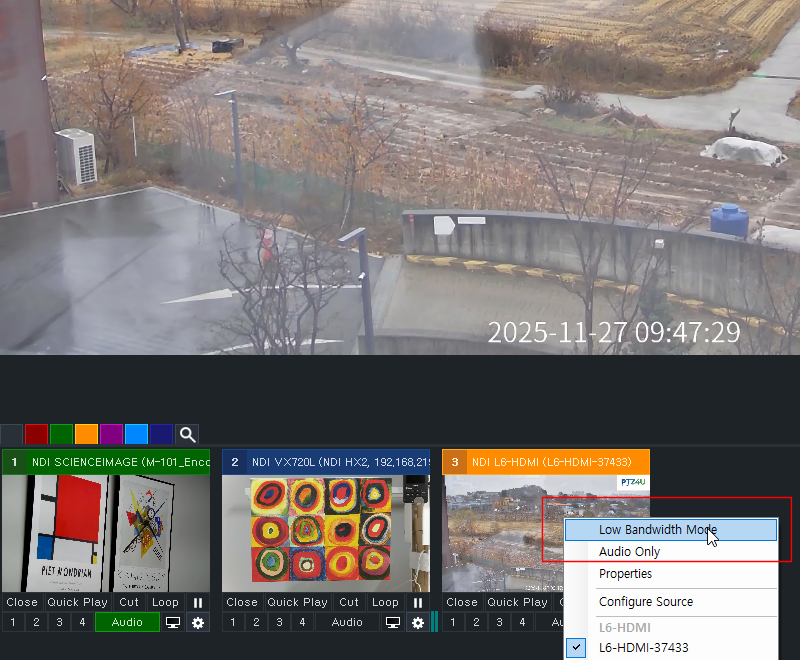Pause input 2 playback

(x=418, y=602)
